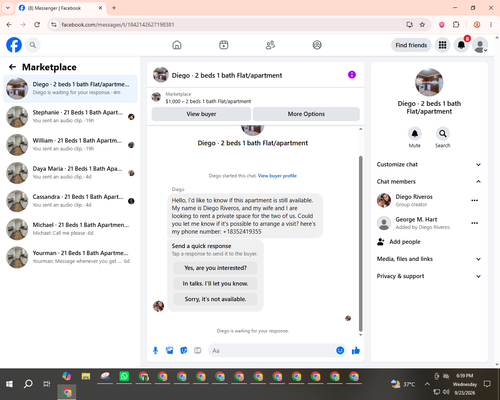Send quick response Yes, are you interested?

pos(215,268)
